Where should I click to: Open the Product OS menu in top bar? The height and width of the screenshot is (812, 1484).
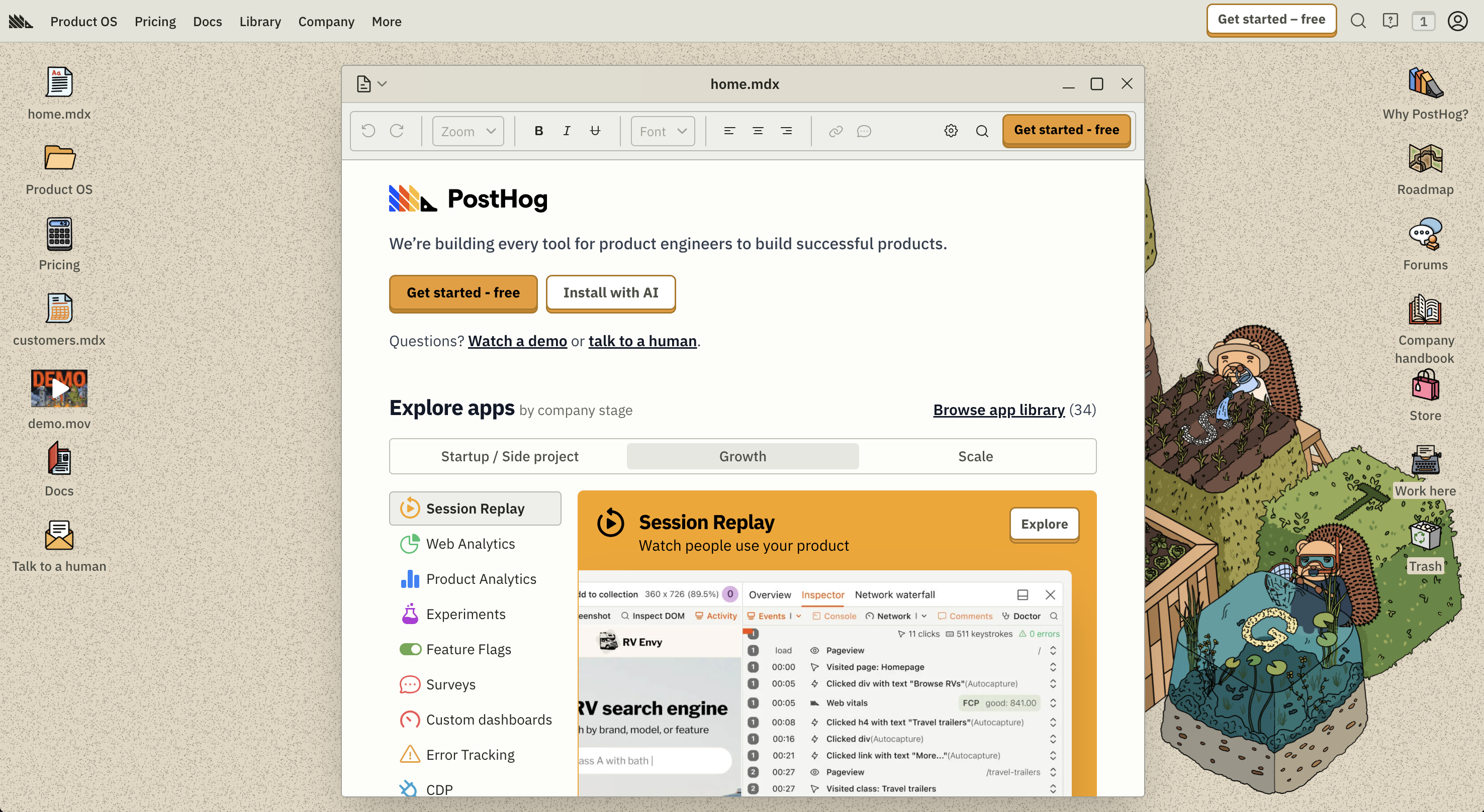coord(83,22)
